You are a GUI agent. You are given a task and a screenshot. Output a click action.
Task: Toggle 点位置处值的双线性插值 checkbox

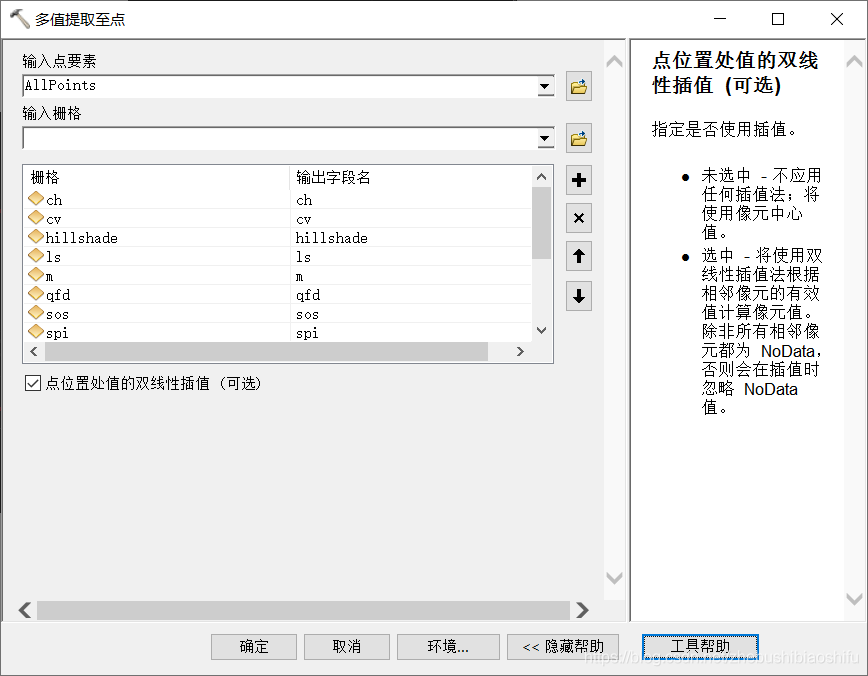33,383
